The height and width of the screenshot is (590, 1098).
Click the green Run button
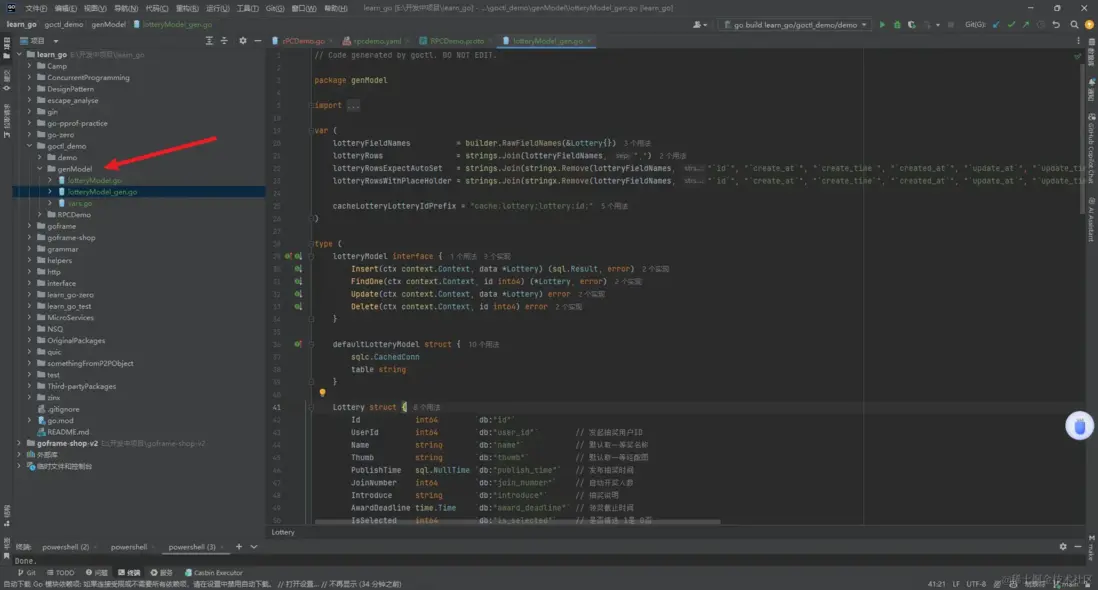(882, 24)
